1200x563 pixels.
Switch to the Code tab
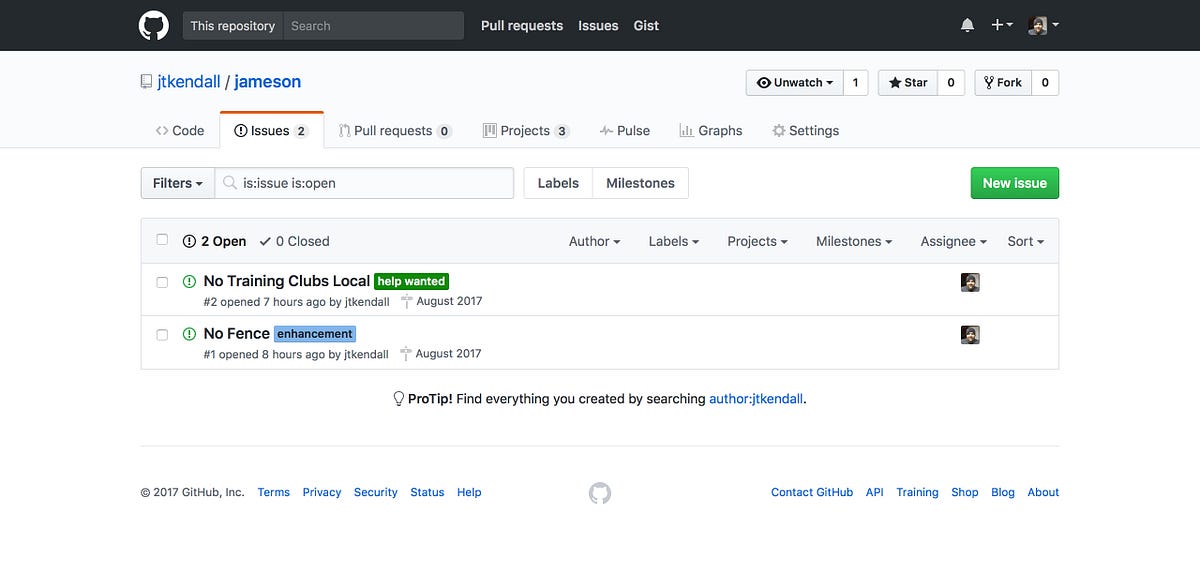[x=180, y=131]
